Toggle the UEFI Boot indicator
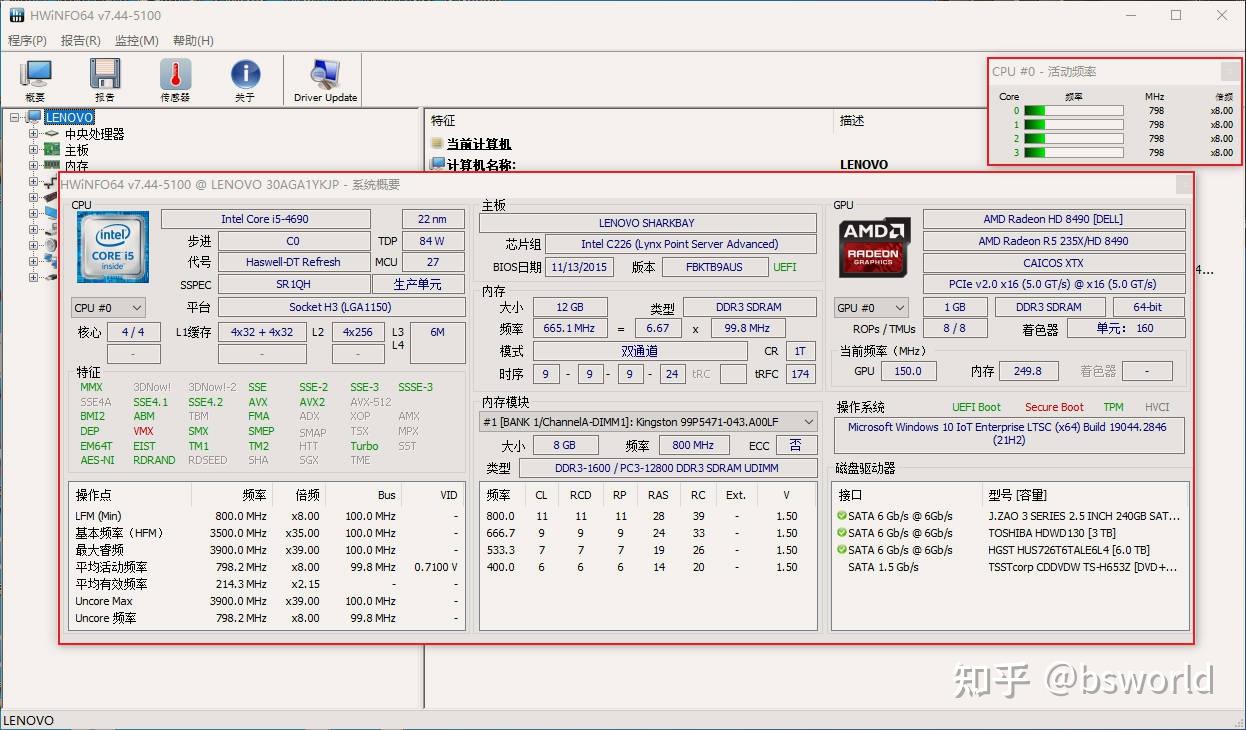 [x=977, y=406]
